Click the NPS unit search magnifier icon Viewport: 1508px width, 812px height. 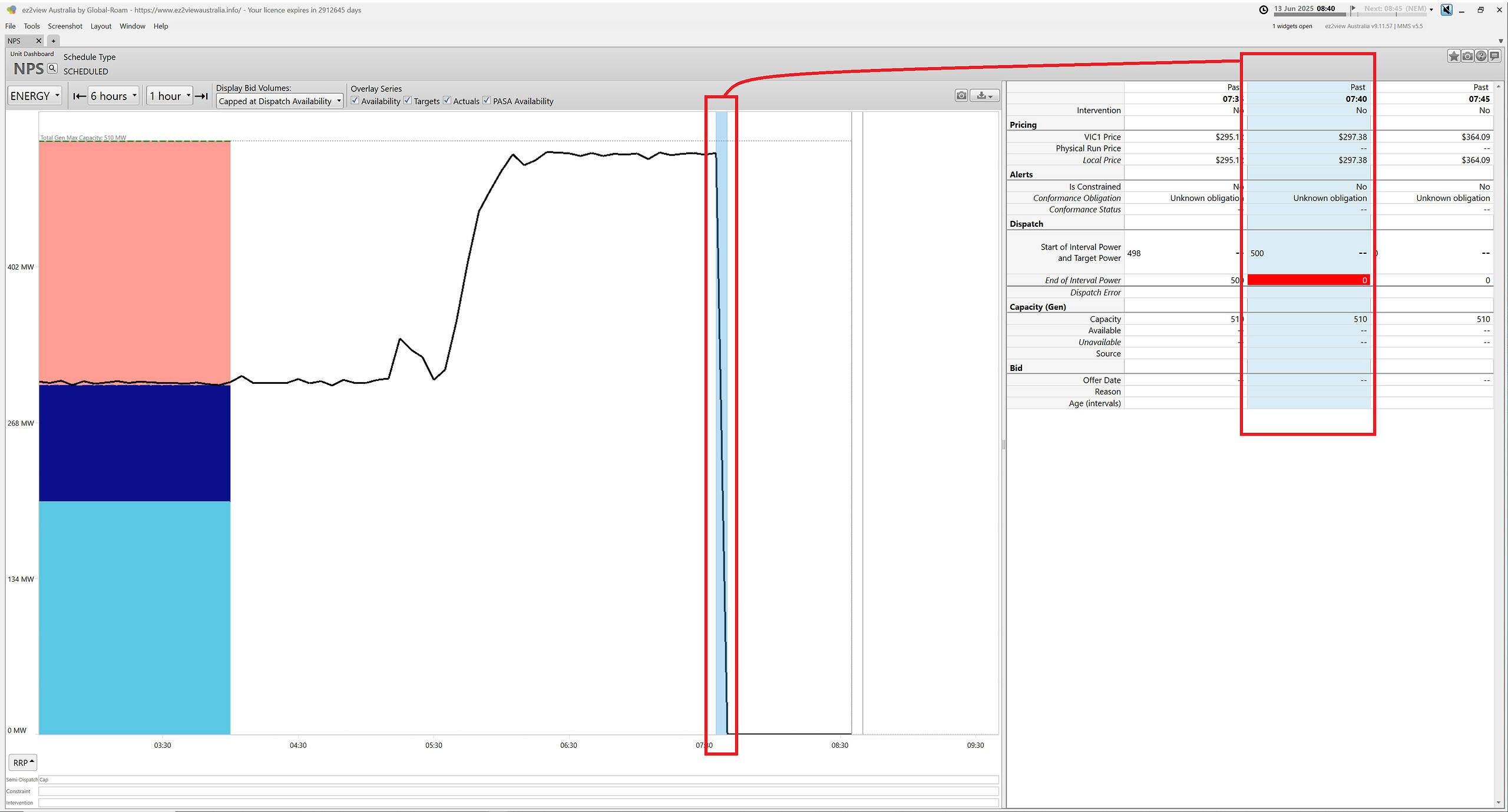[52, 69]
